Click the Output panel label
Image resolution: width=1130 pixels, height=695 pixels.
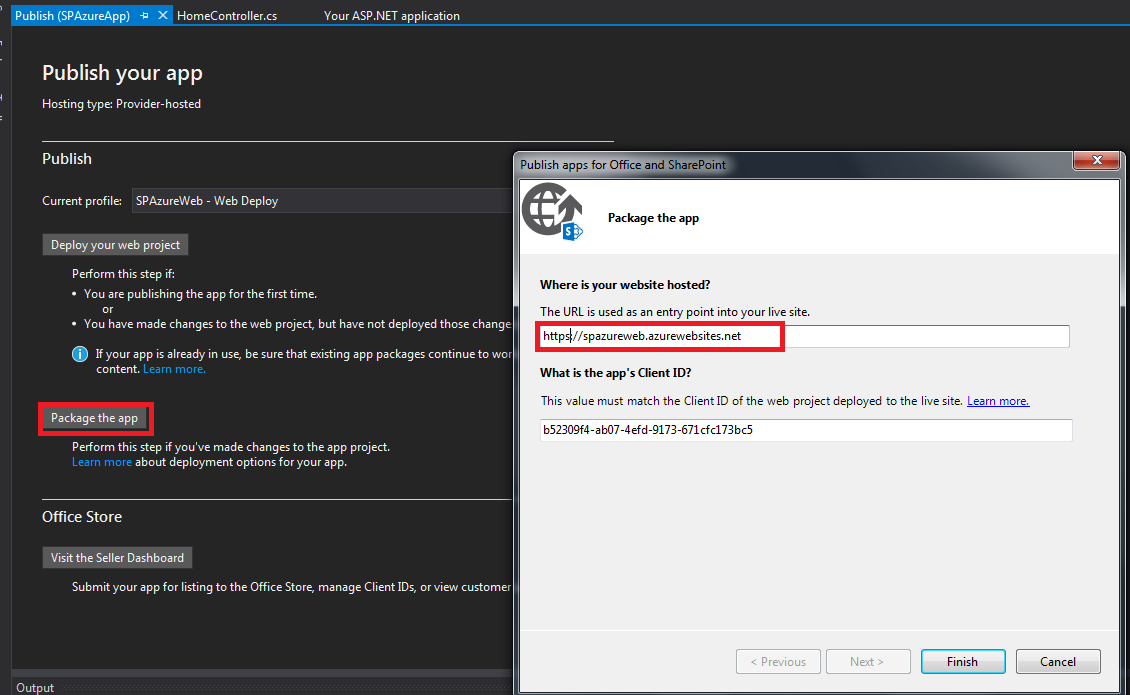35,687
